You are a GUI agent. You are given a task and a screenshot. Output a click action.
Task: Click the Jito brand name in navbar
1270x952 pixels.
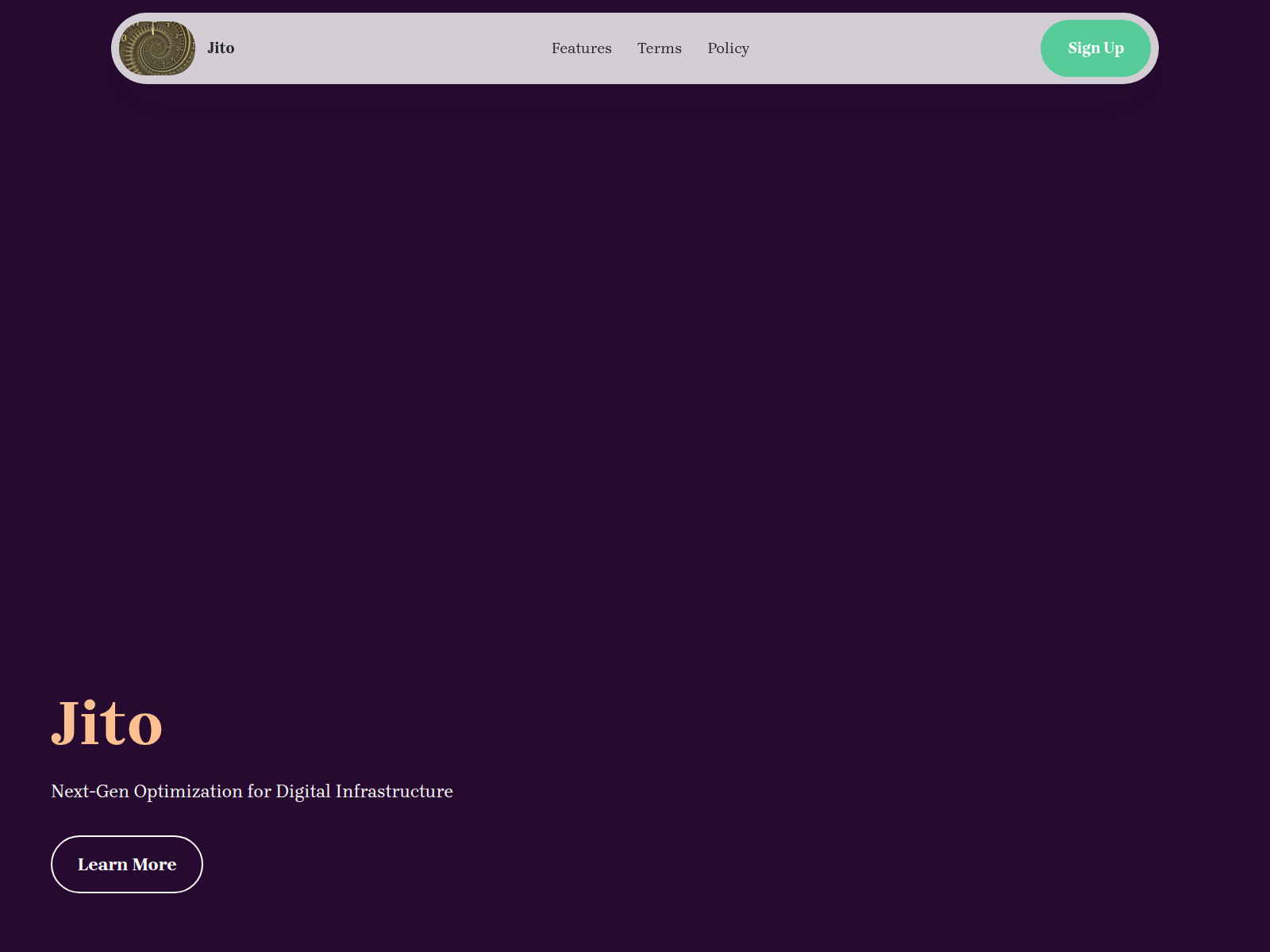pos(221,48)
